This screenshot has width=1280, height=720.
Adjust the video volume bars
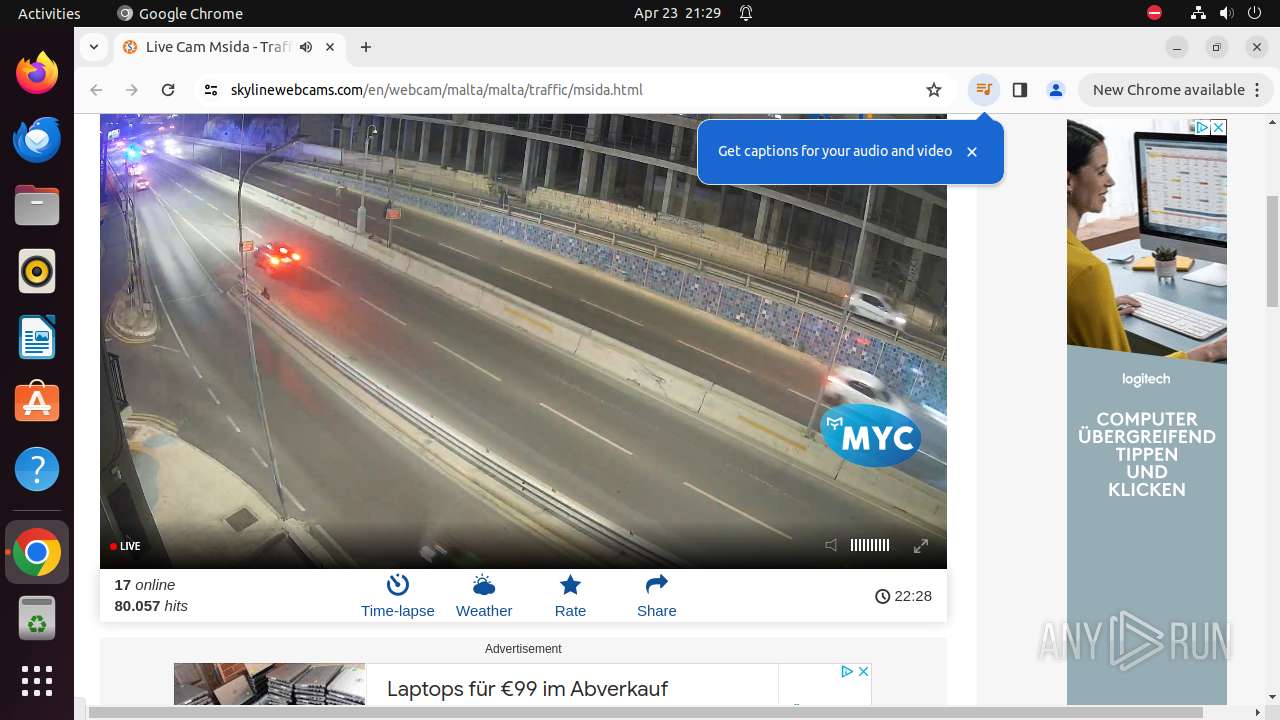click(x=869, y=545)
